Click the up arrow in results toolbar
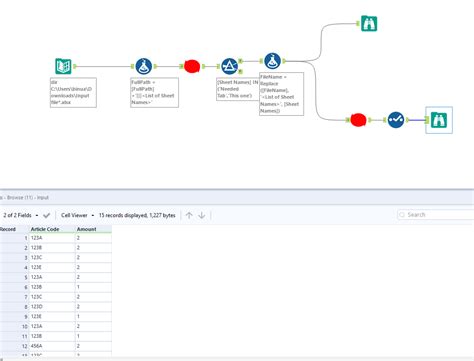The height and width of the screenshot is (361, 474). click(189, 215)
